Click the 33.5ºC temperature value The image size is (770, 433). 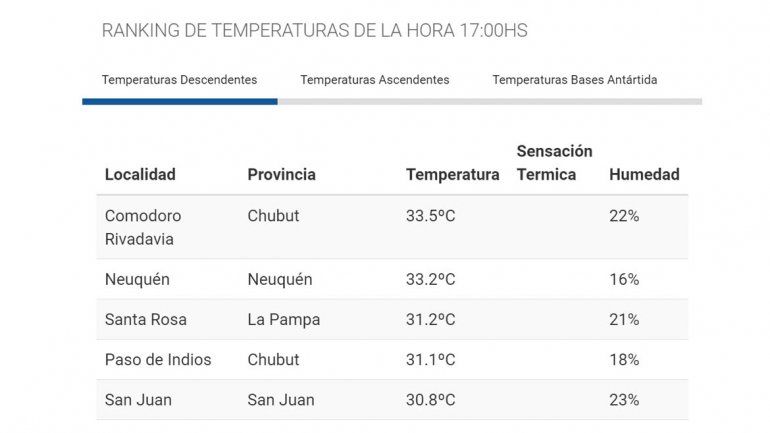pos(431,216)
